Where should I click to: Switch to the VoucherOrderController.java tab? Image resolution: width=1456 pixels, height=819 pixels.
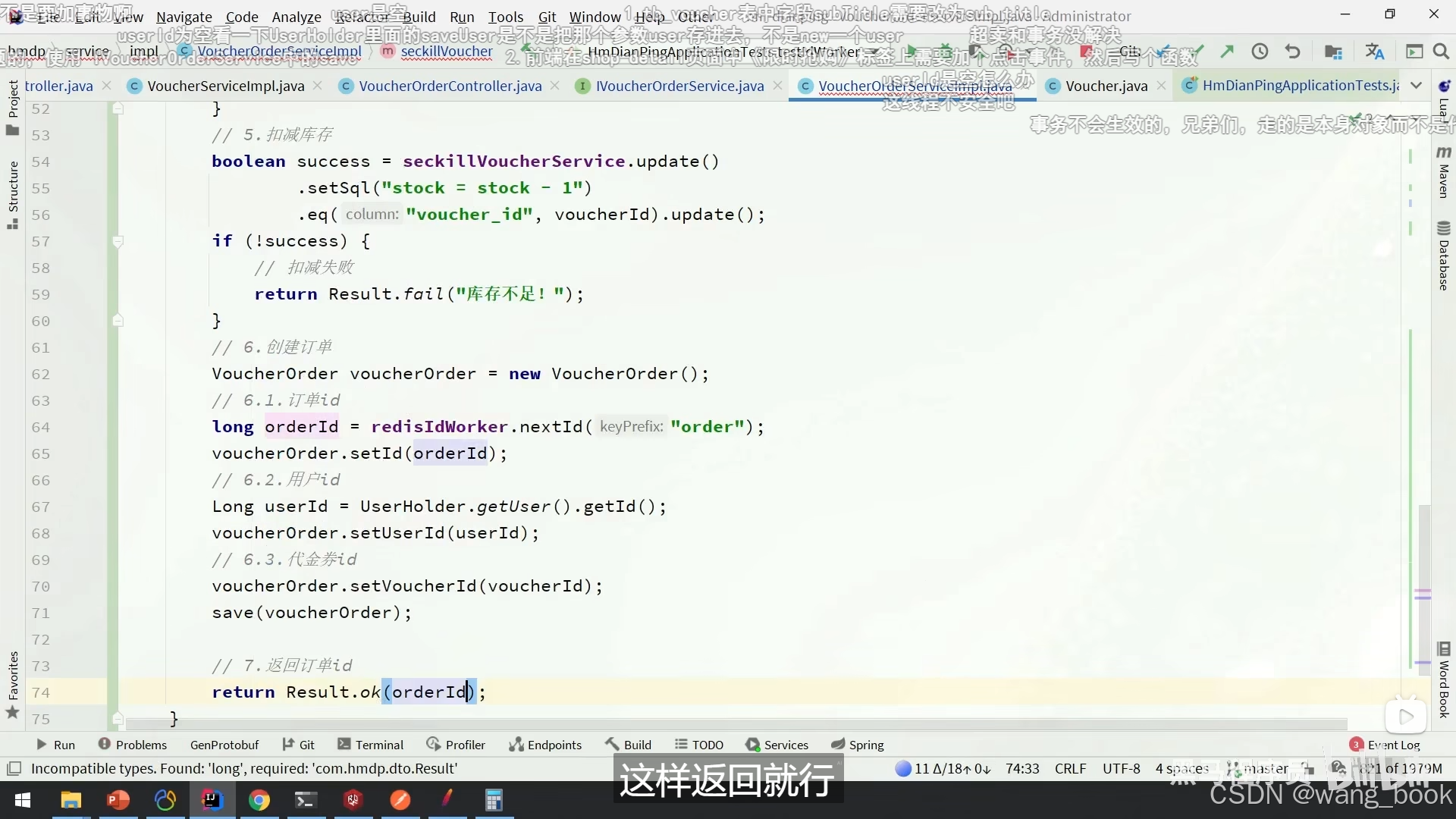(x=450, y=86)
